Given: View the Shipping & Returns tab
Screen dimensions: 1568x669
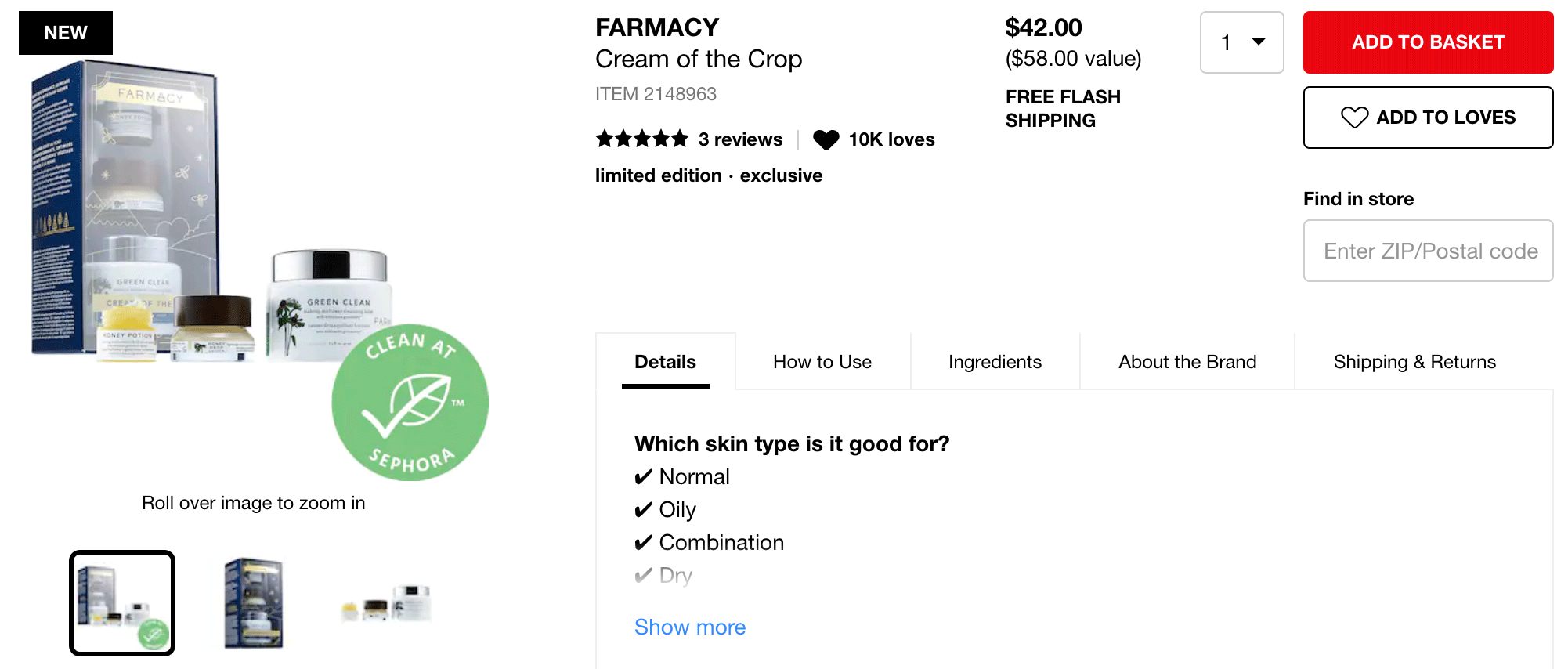Looking at the screenshot, I should [1414, 362].
